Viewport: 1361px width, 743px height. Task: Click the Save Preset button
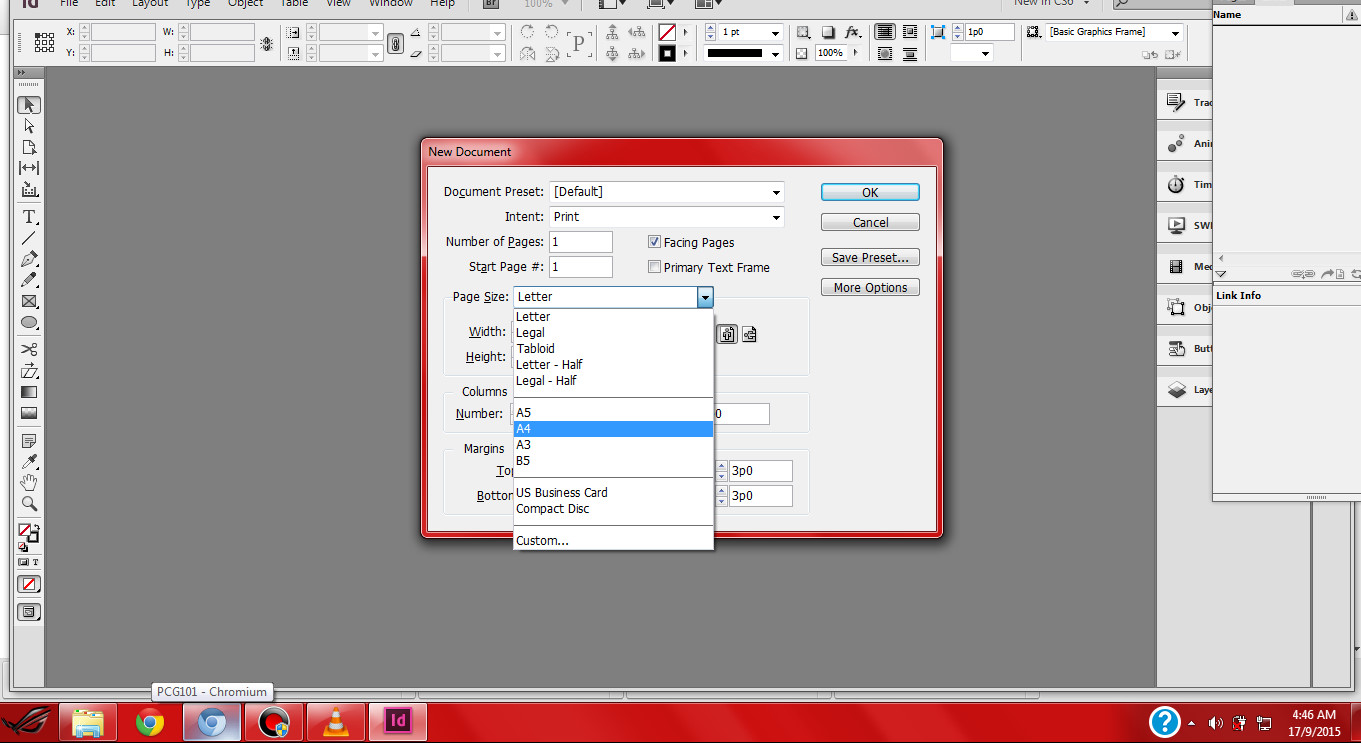tap(869, 257)
